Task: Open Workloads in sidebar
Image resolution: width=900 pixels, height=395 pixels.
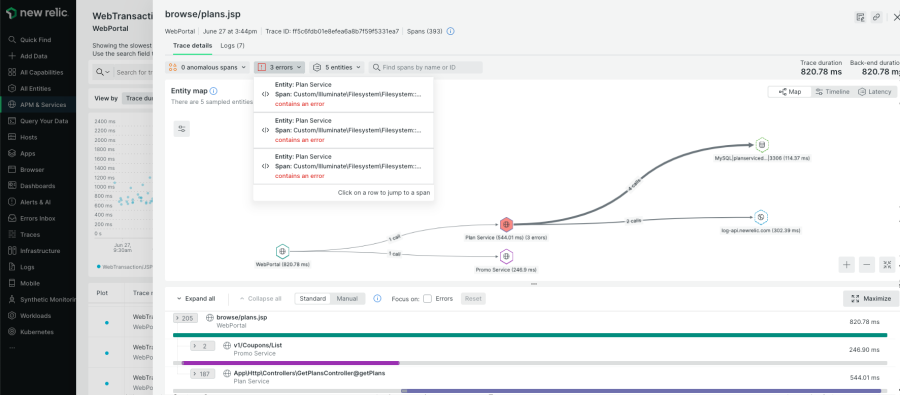Action: point(35,316)
